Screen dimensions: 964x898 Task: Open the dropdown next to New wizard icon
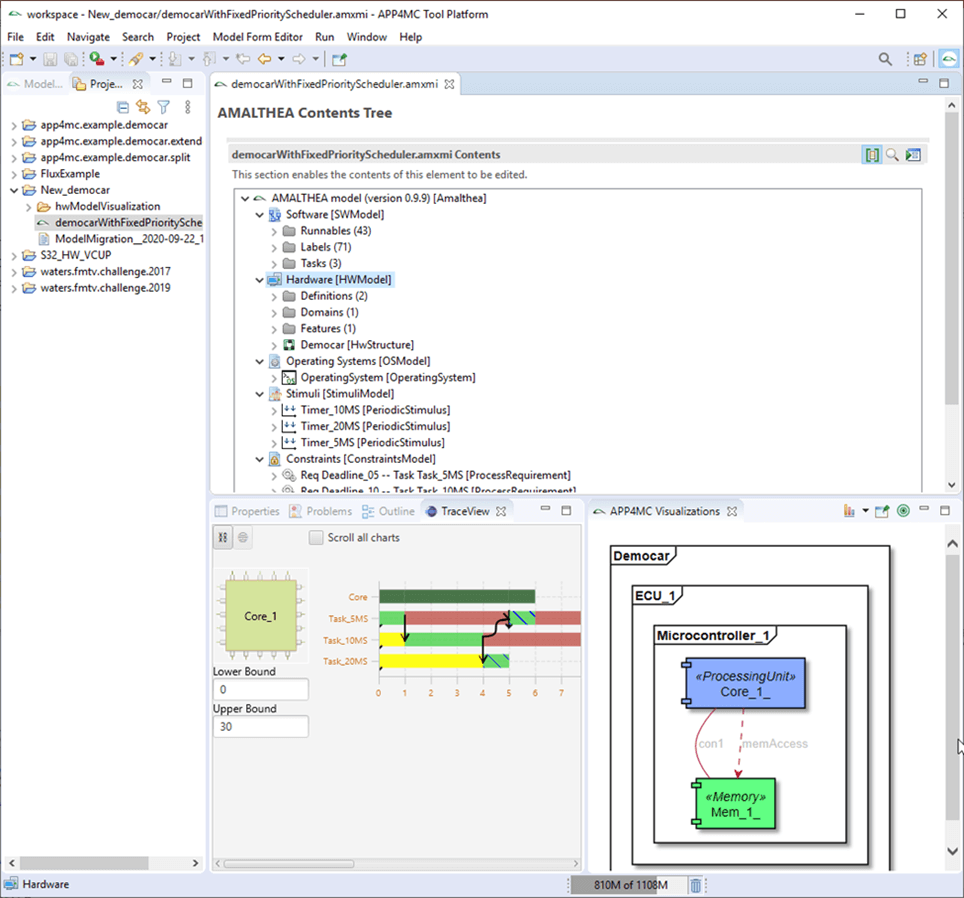point(33,59)
